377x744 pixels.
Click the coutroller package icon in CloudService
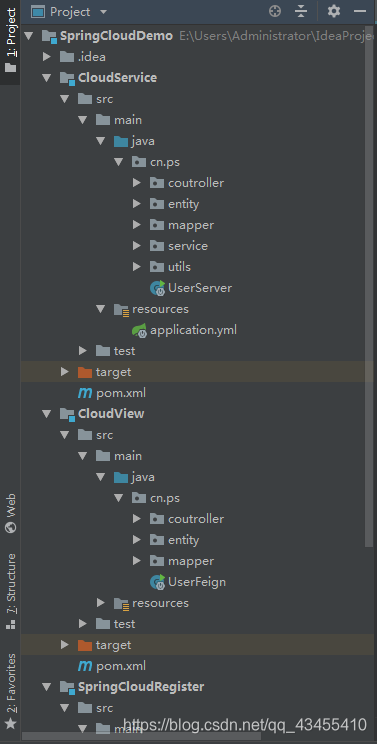(157, 183)
